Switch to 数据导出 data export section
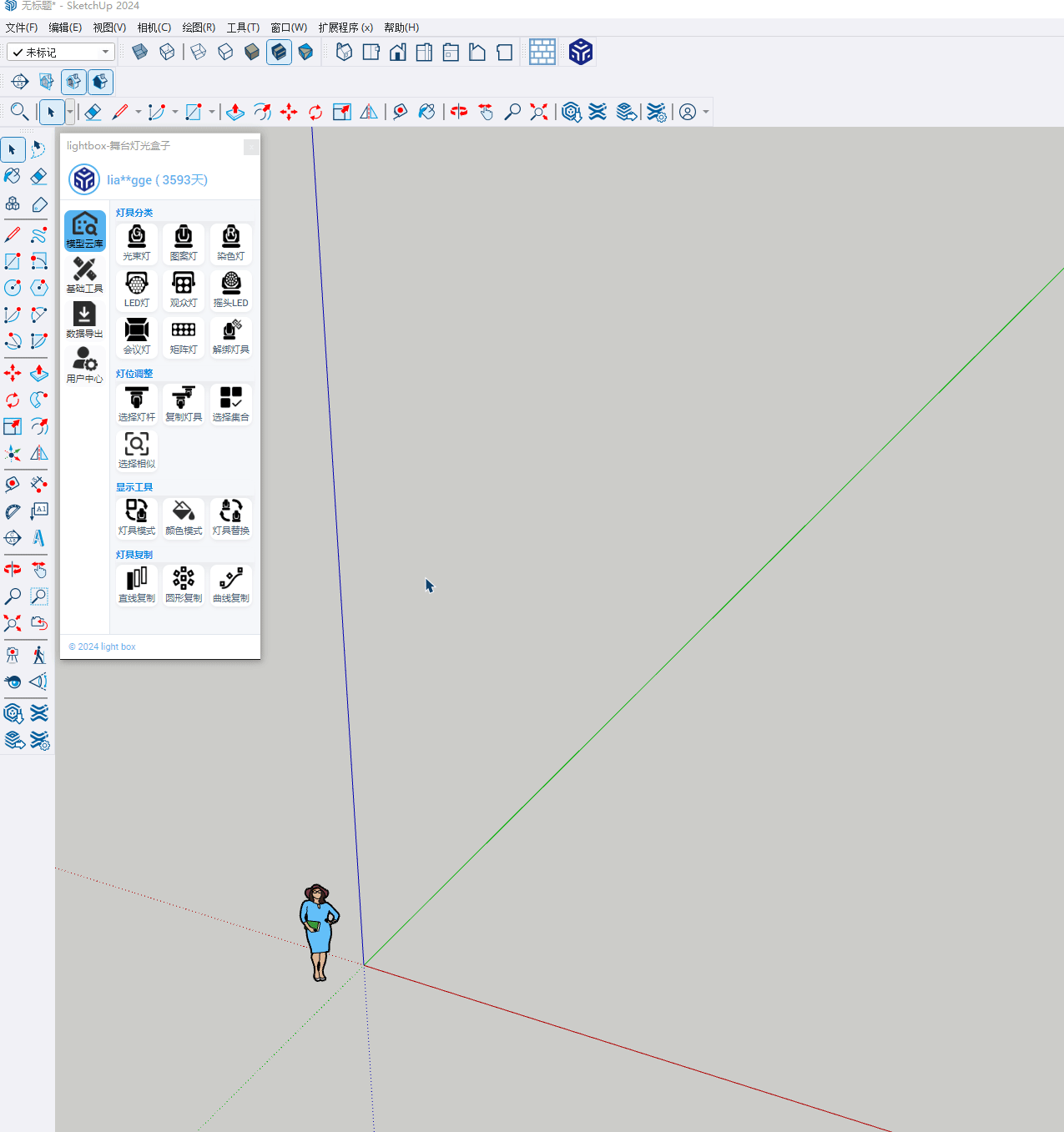This screenshot has width=1064, height=1132. click(x=84, y=320)
